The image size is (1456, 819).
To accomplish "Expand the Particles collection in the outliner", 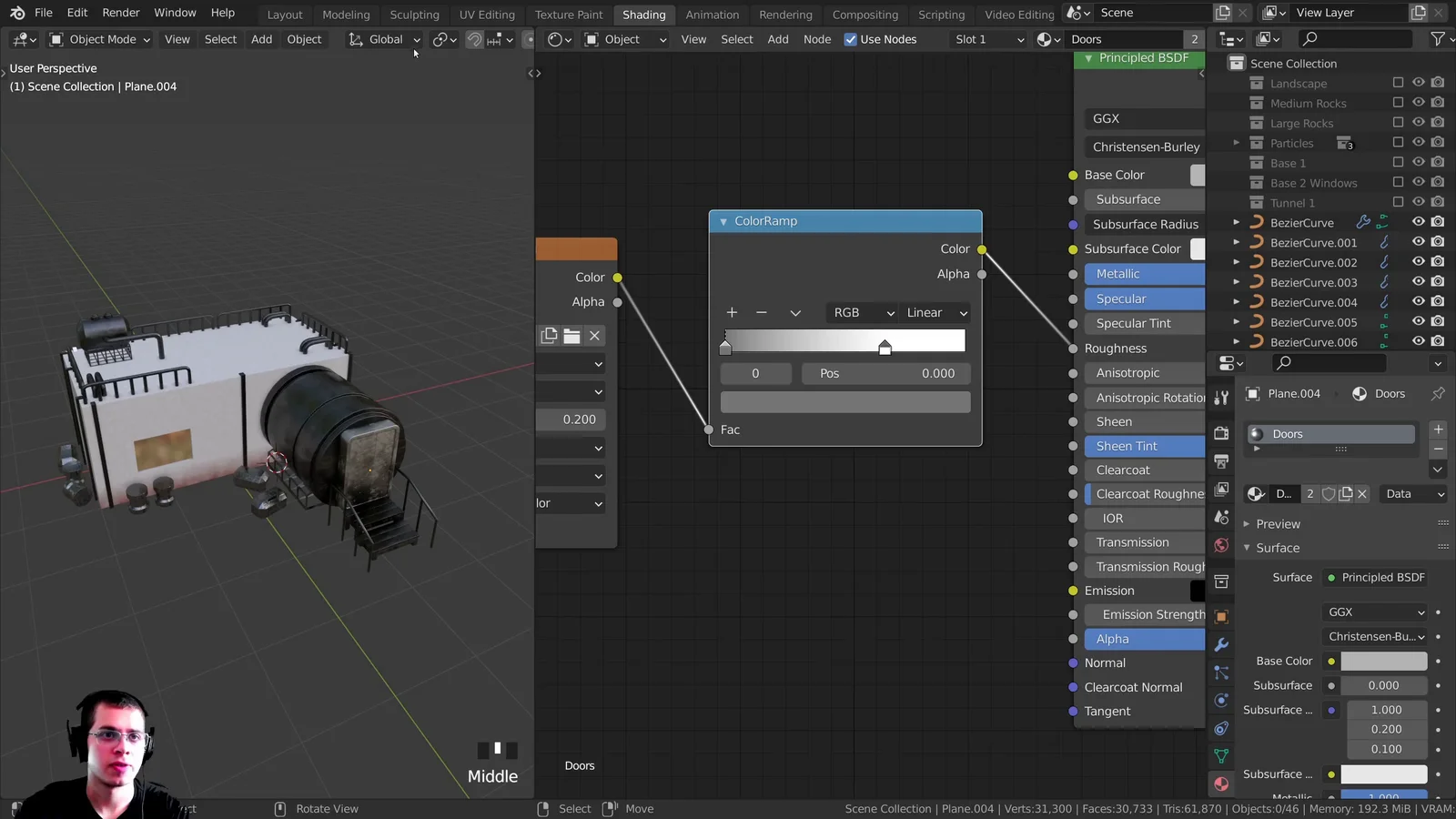I will point(1236,143).
